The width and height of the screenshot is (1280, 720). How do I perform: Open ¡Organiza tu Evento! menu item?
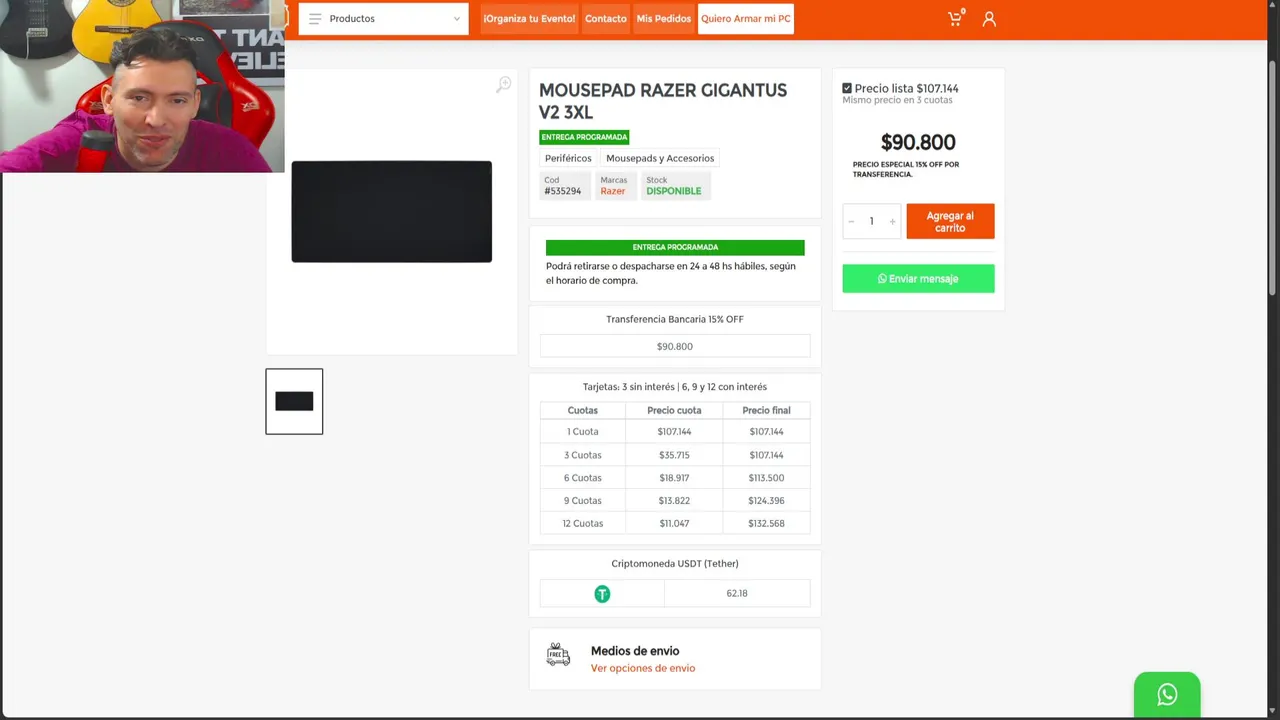(x=529, y=19)
